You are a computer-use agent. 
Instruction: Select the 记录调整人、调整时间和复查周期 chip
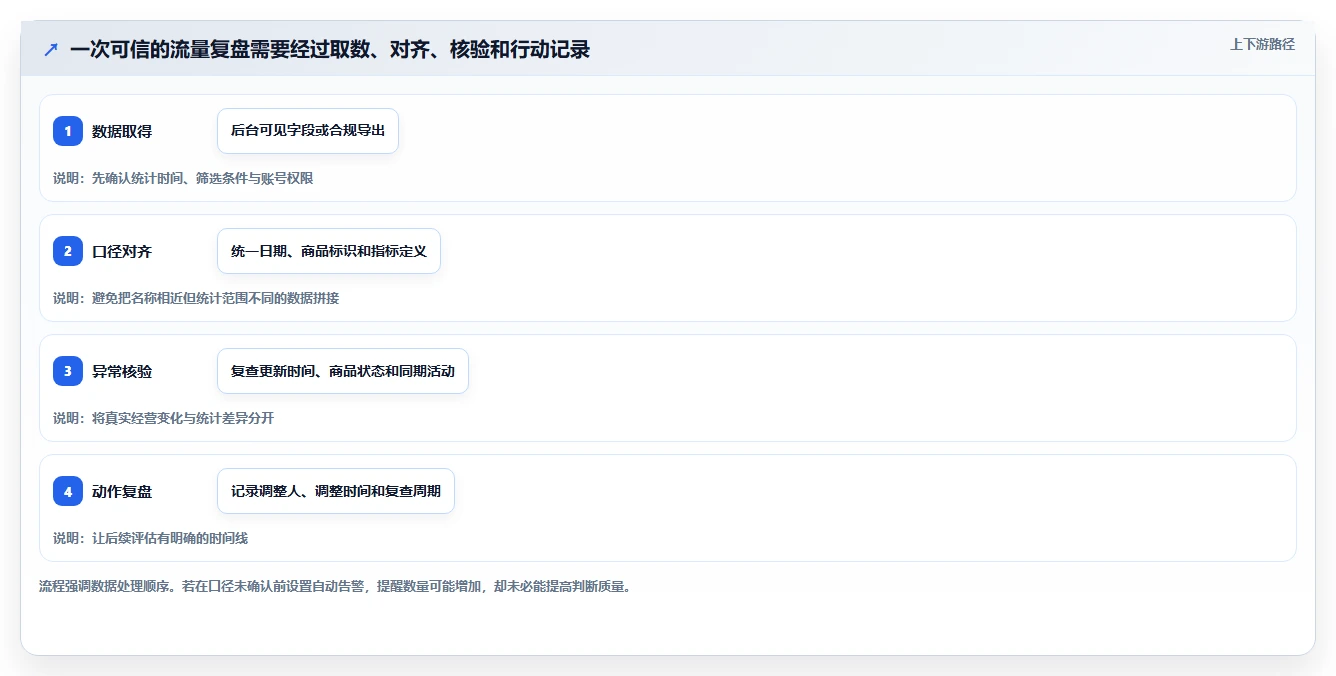(x=336, y=491)
